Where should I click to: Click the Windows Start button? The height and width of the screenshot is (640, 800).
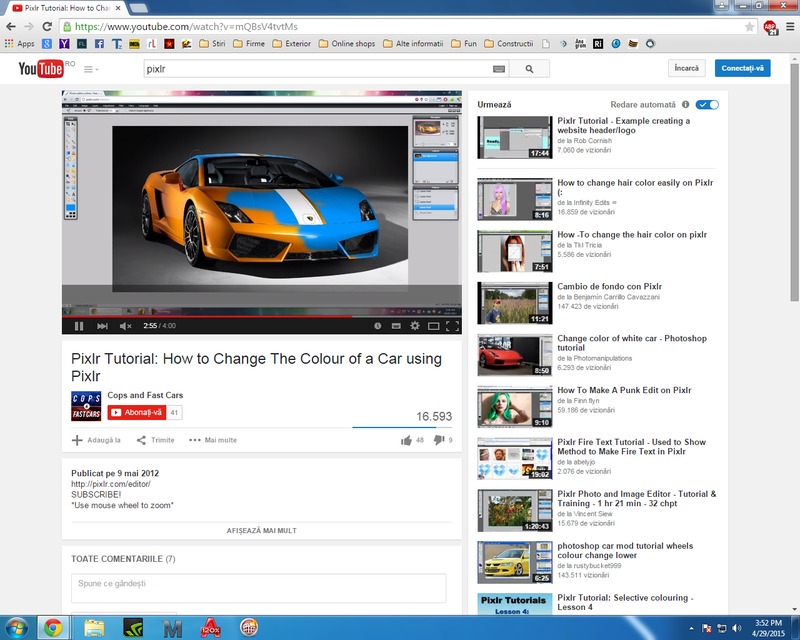16,628
